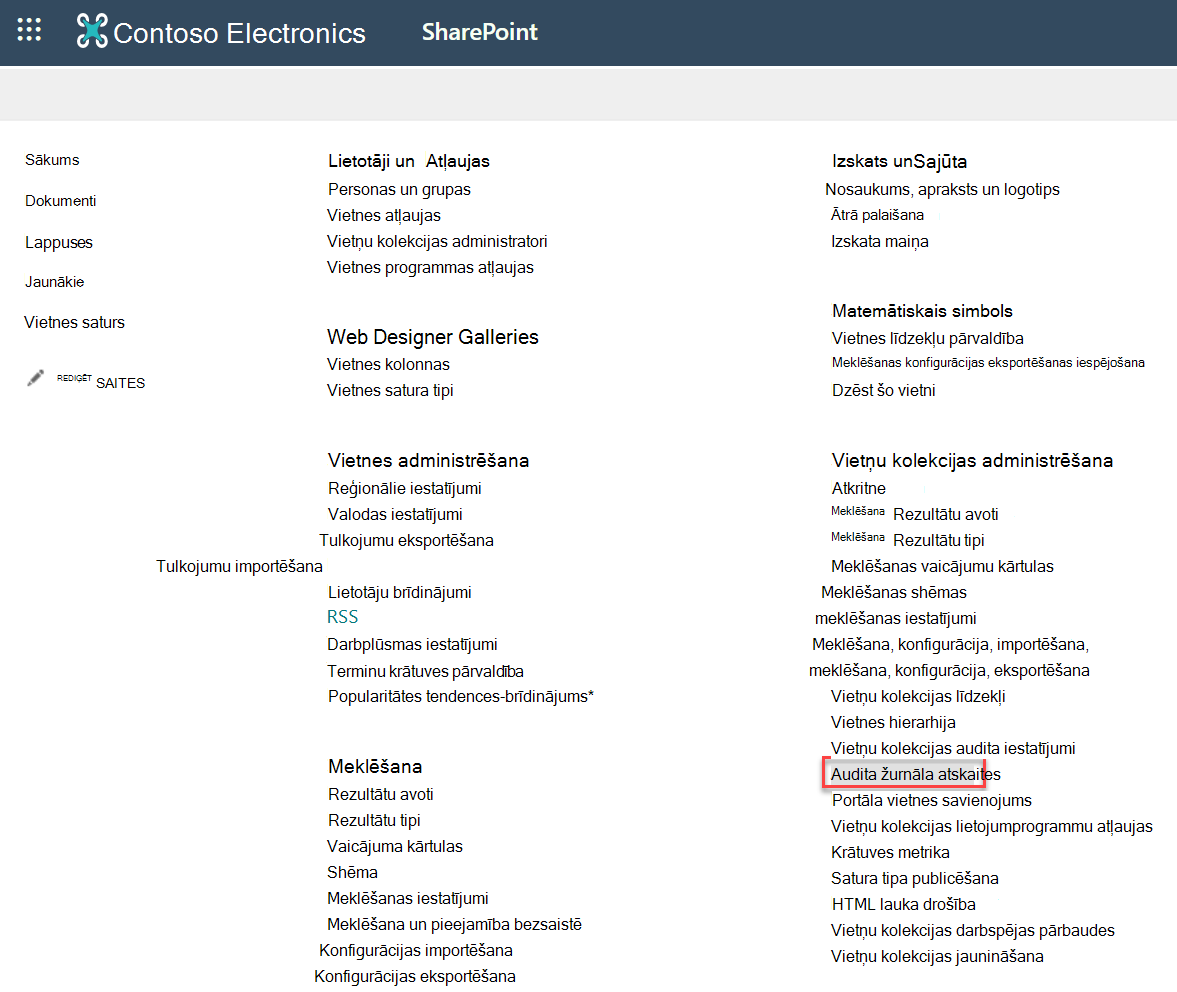The image size is (1177, 992).
Task: Click the RSS settings link
Action: pos(342,617)
